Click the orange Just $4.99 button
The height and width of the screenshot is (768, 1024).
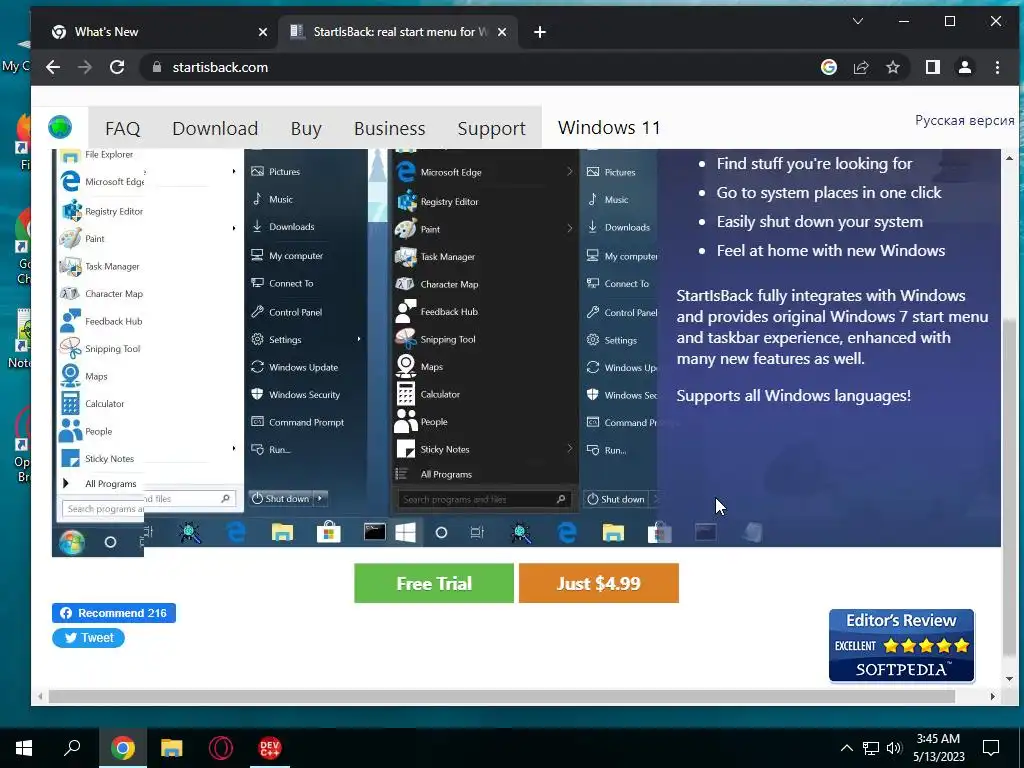pyautogui.click(x=598, y=583)
